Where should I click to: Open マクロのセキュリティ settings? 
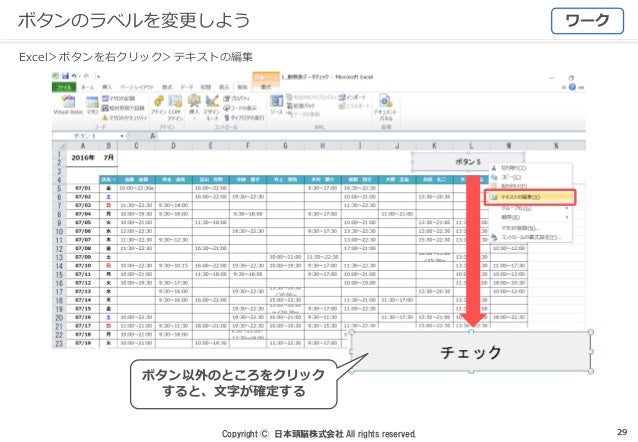(x=125, y=118)
